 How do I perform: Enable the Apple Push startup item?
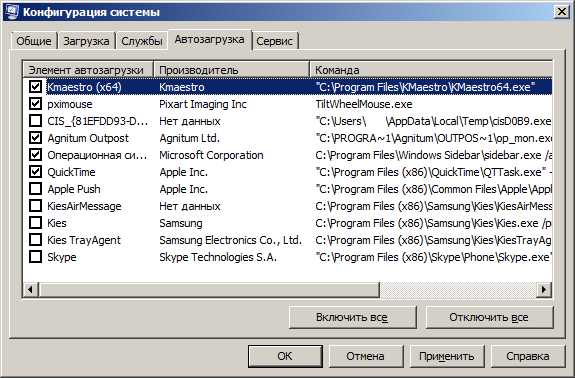pyautogui.click(x=35, y=189)
